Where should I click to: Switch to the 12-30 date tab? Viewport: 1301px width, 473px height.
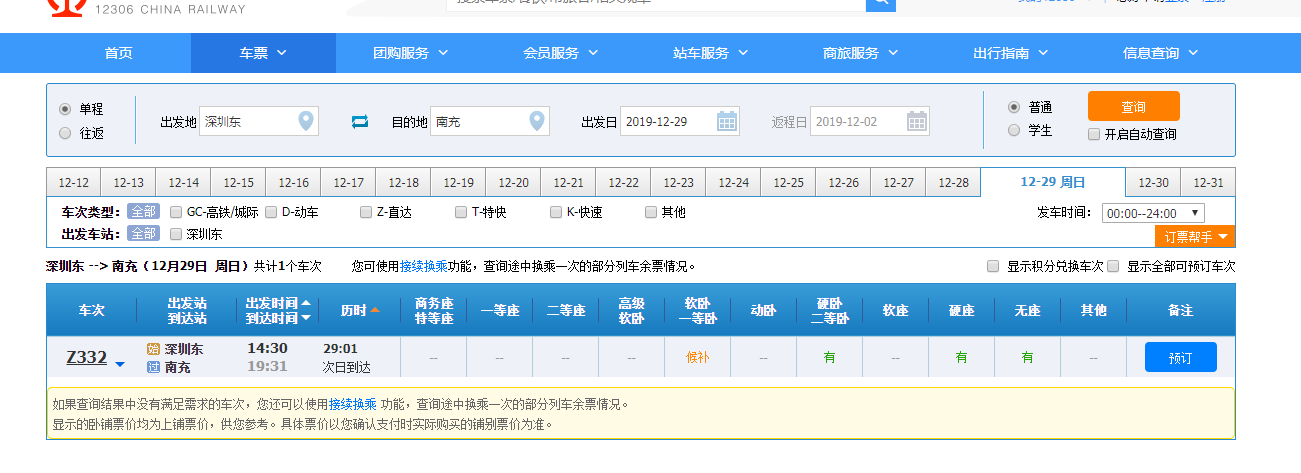click(1153, 183)
